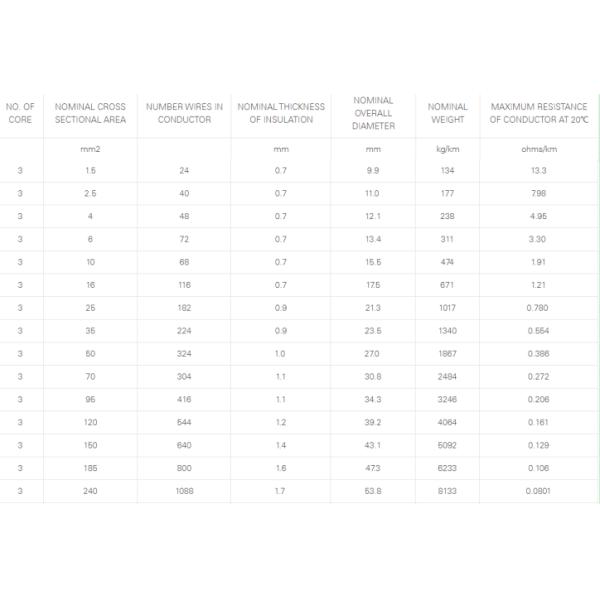Click the 1088 wires cell
This screenshot has height=600, width=600.
(184, 491)
